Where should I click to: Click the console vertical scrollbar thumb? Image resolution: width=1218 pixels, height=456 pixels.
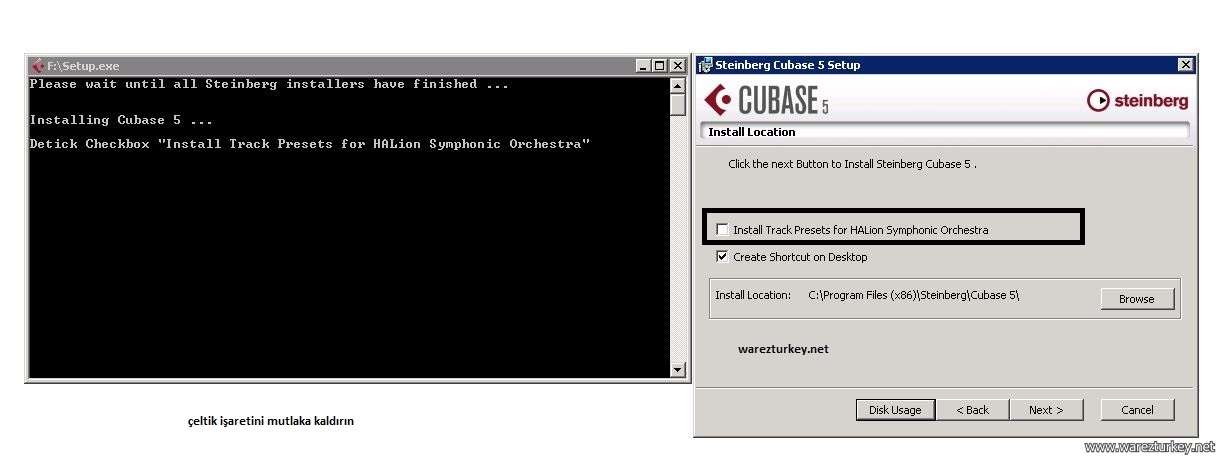pyautogui.click(x=678, y=104)
